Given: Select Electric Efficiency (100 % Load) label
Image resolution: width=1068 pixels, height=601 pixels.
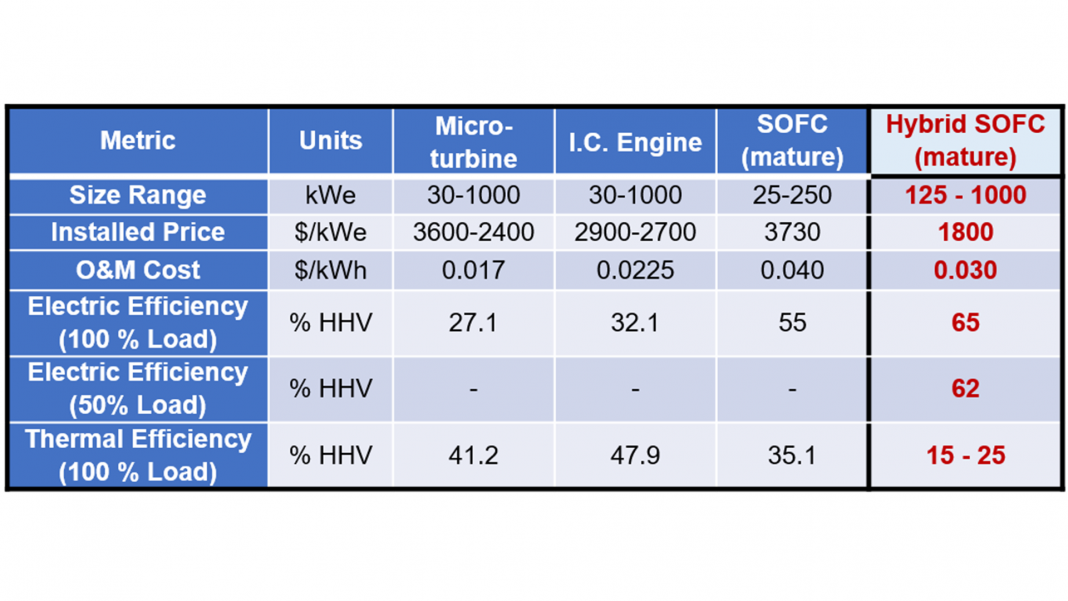Looking at the screenshot, I should click(x=138, y=323).
